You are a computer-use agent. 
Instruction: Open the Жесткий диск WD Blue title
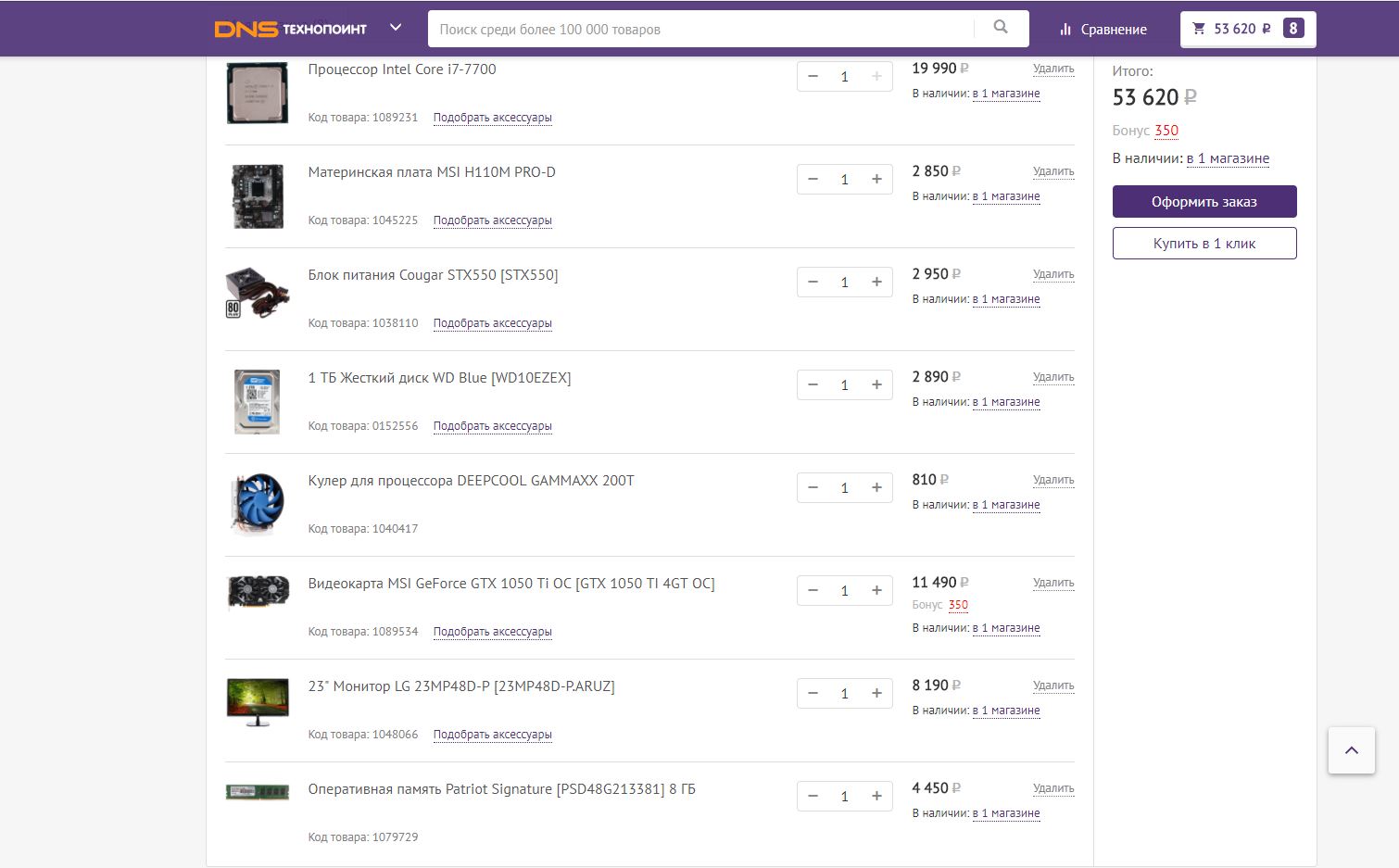440,378
